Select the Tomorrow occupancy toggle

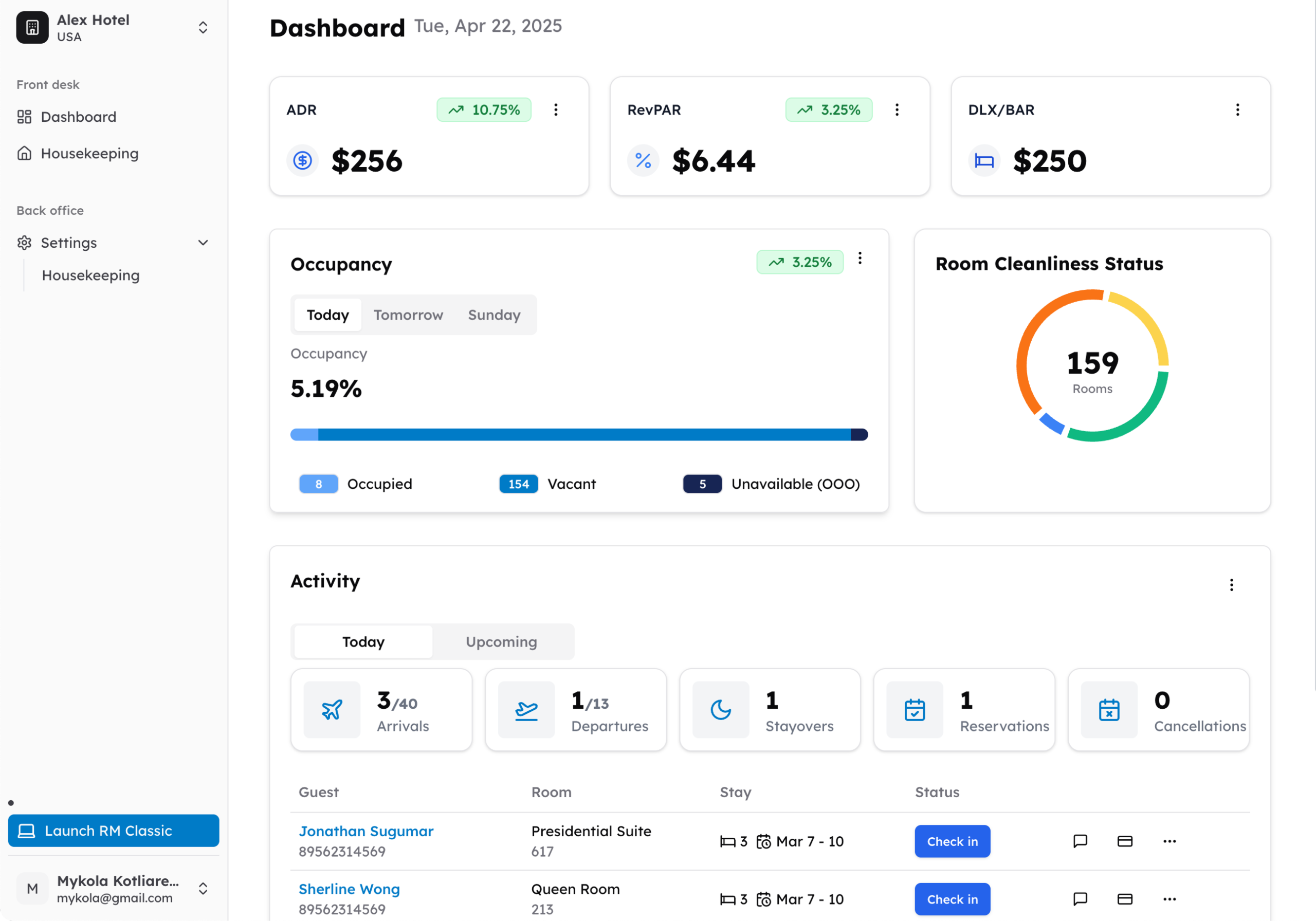(408, 315)
